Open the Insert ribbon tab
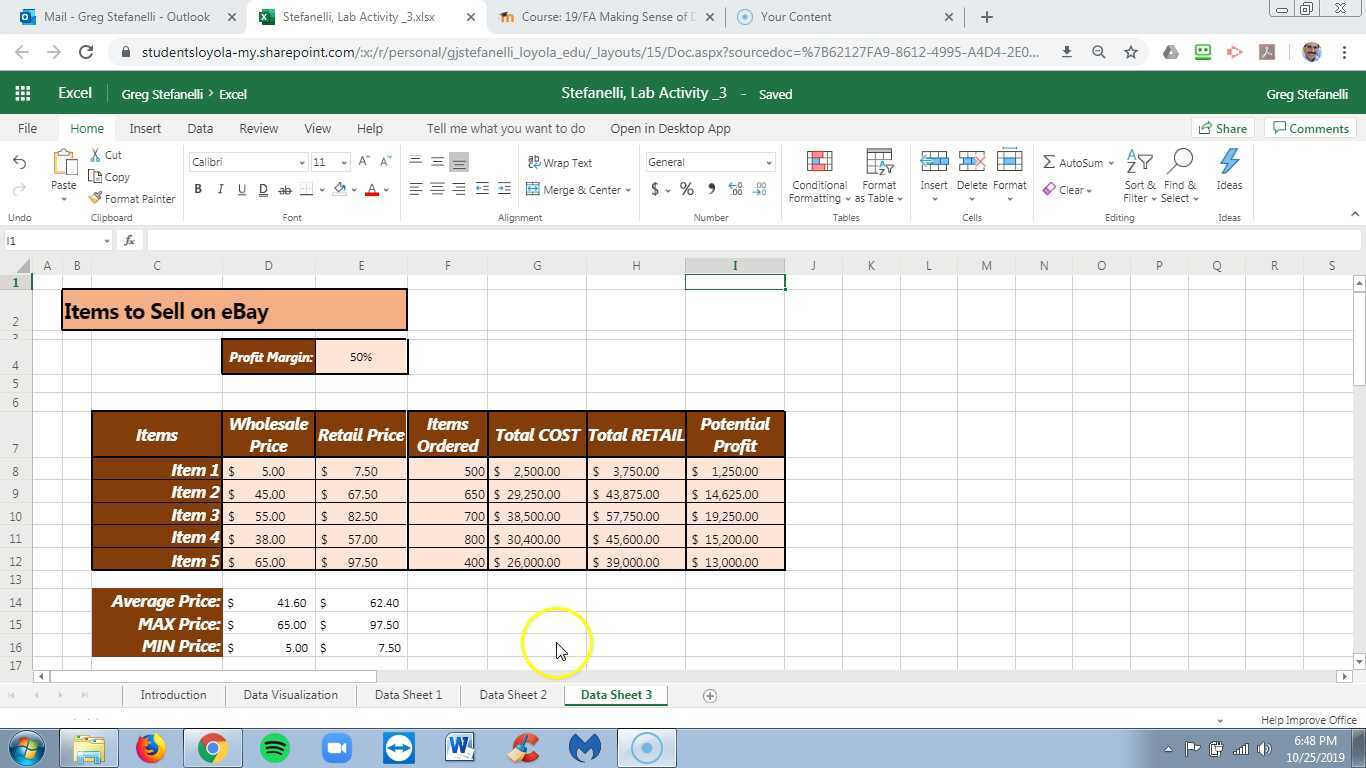Image resolution: width=1366 pixels, height=768 pixels. (145, 128)
